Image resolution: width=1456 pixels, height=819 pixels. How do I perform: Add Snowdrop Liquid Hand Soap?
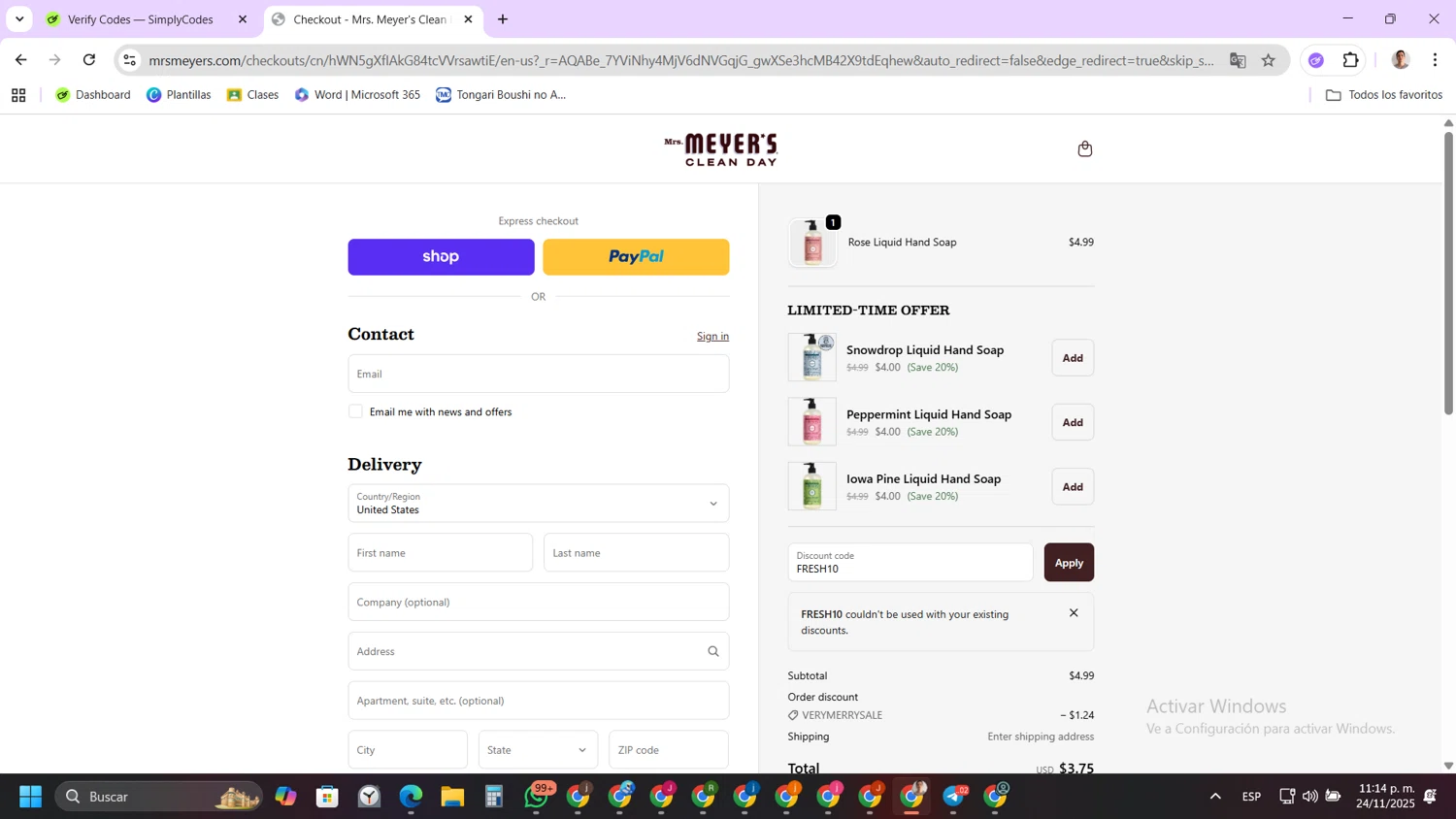coord(1073,358)
